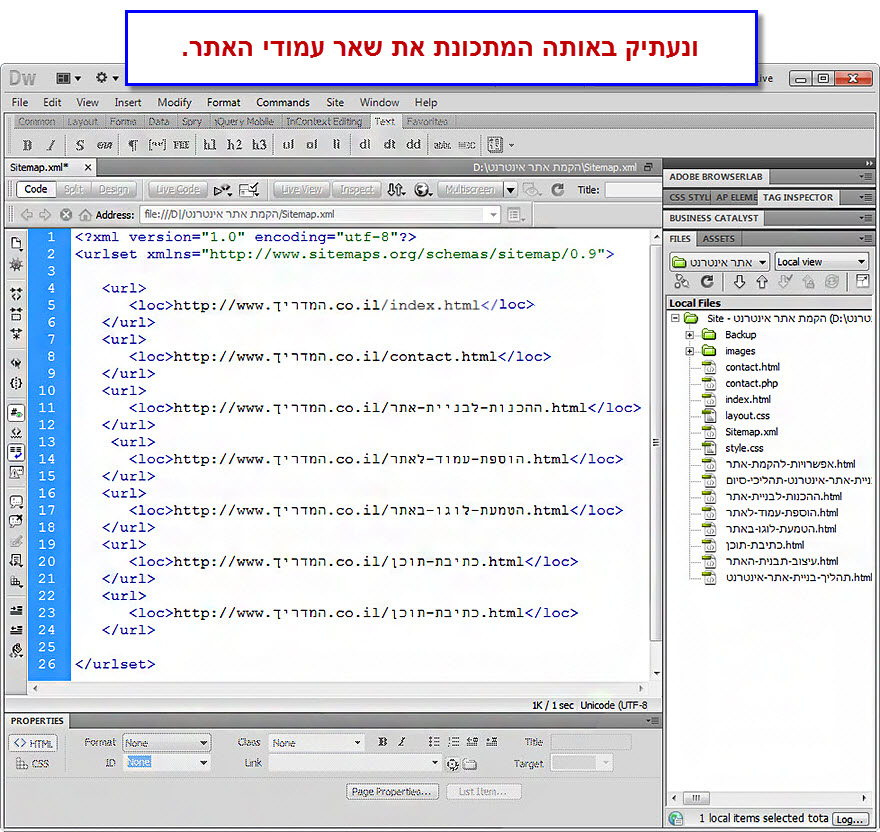
Task: Click the File Management arrows icon
Action: [x=396, y=190]
